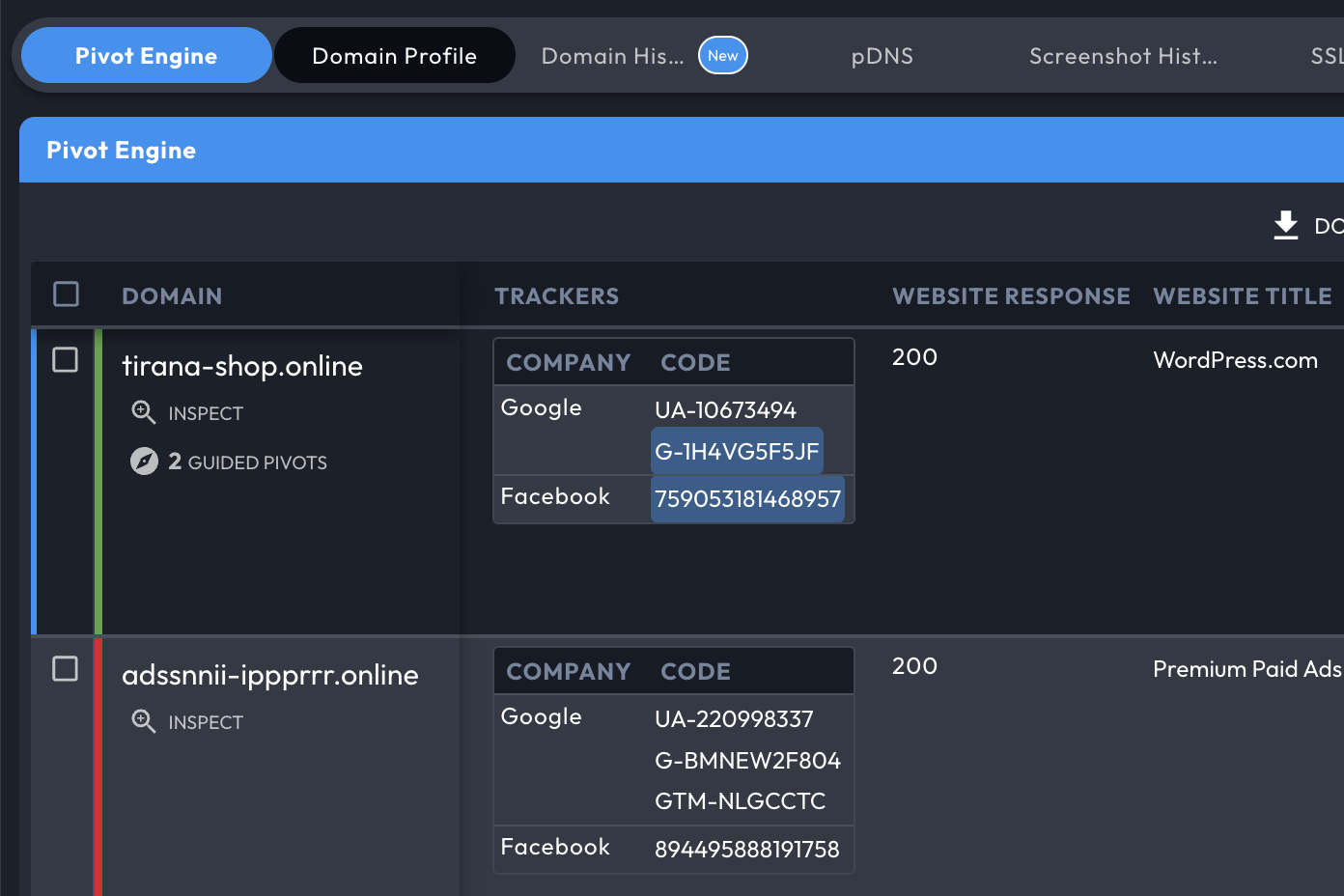Click the domain name tirana-shop.online
The image size is (1344, 896).
242,366
